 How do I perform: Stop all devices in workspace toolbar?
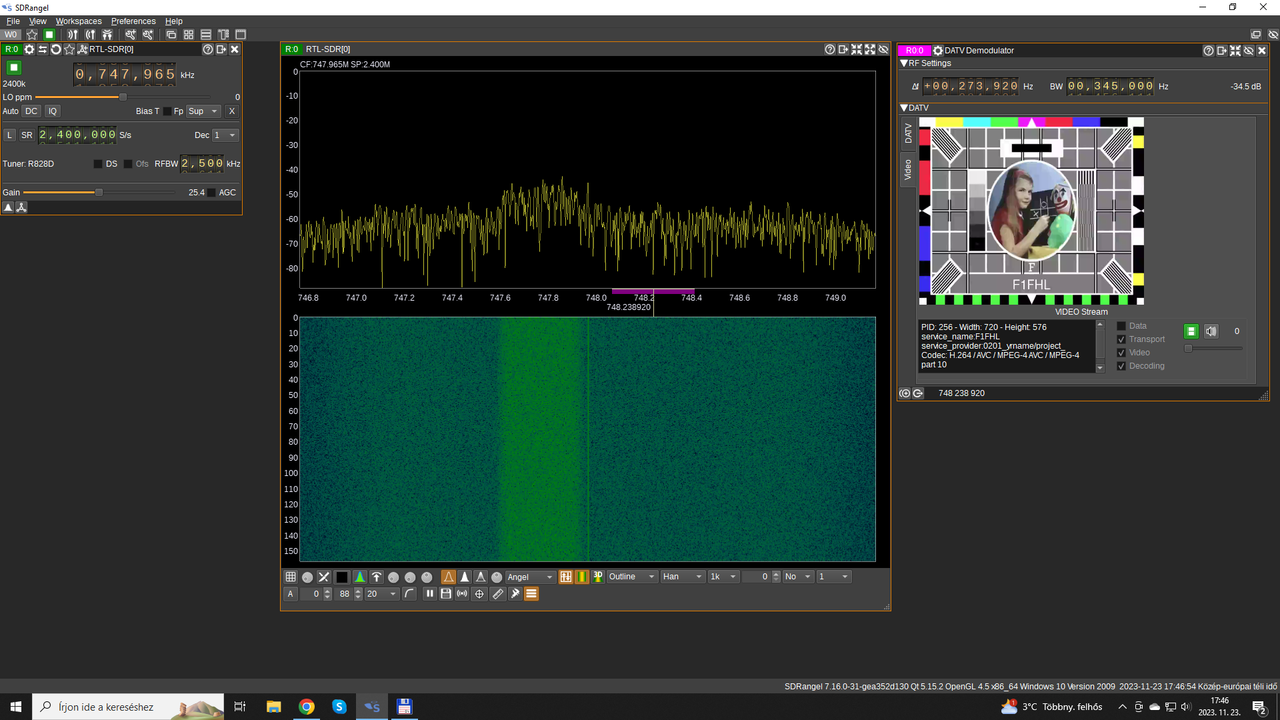pos(49,34)
